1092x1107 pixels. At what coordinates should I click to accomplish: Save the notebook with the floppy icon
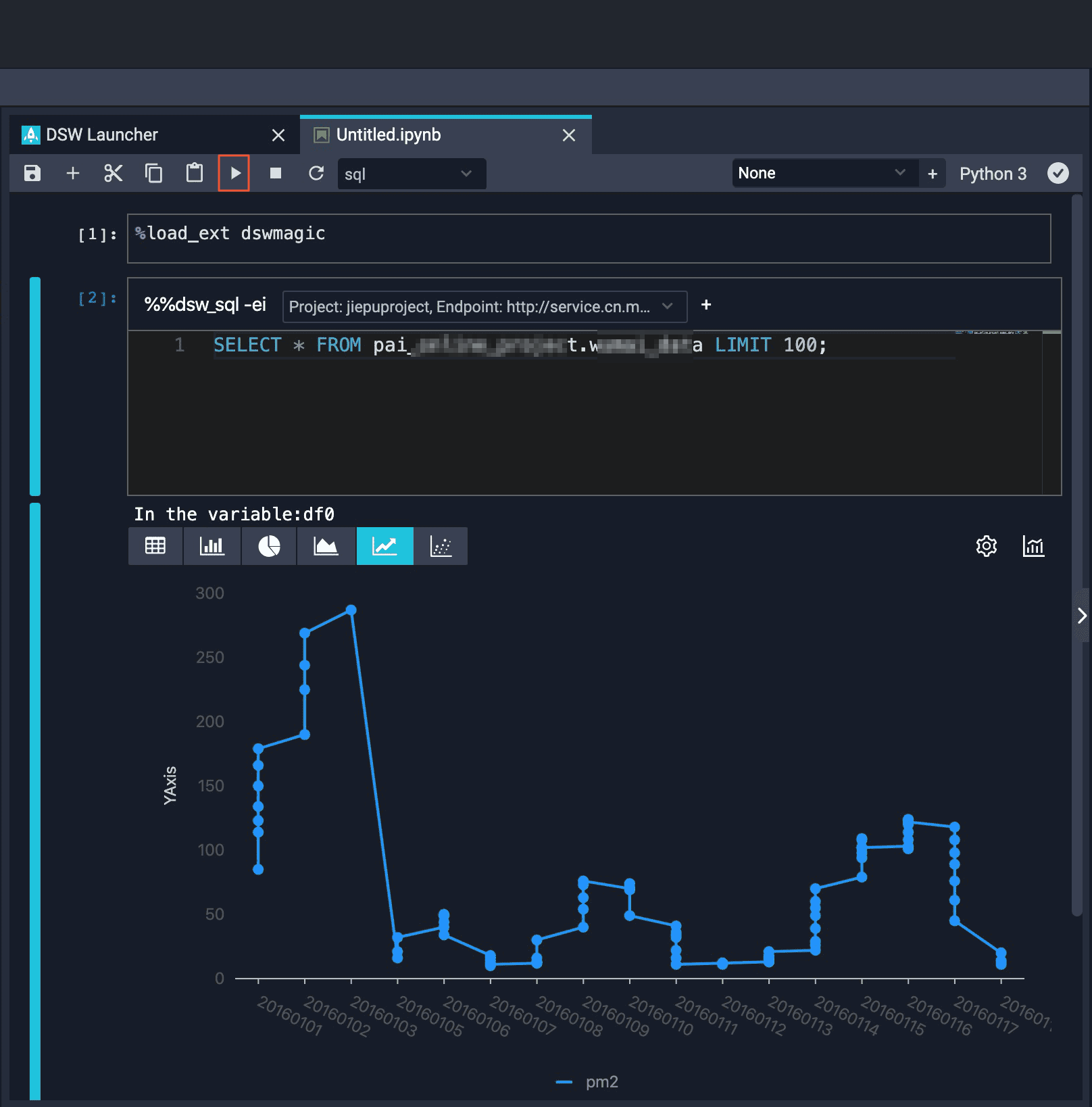pyautogui.click(x=32, y=174)
